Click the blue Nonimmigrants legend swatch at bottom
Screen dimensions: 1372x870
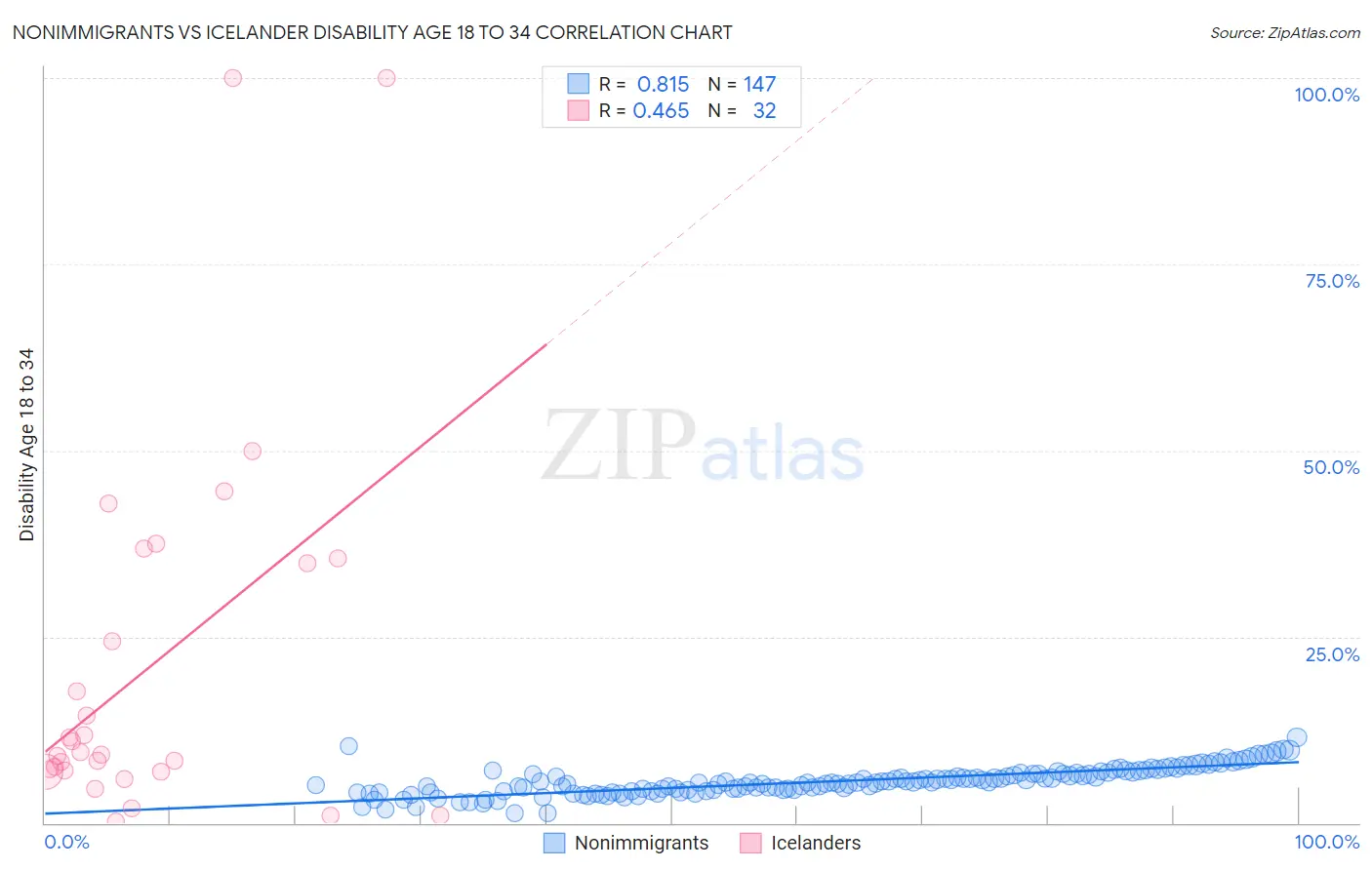pos(554,843)
